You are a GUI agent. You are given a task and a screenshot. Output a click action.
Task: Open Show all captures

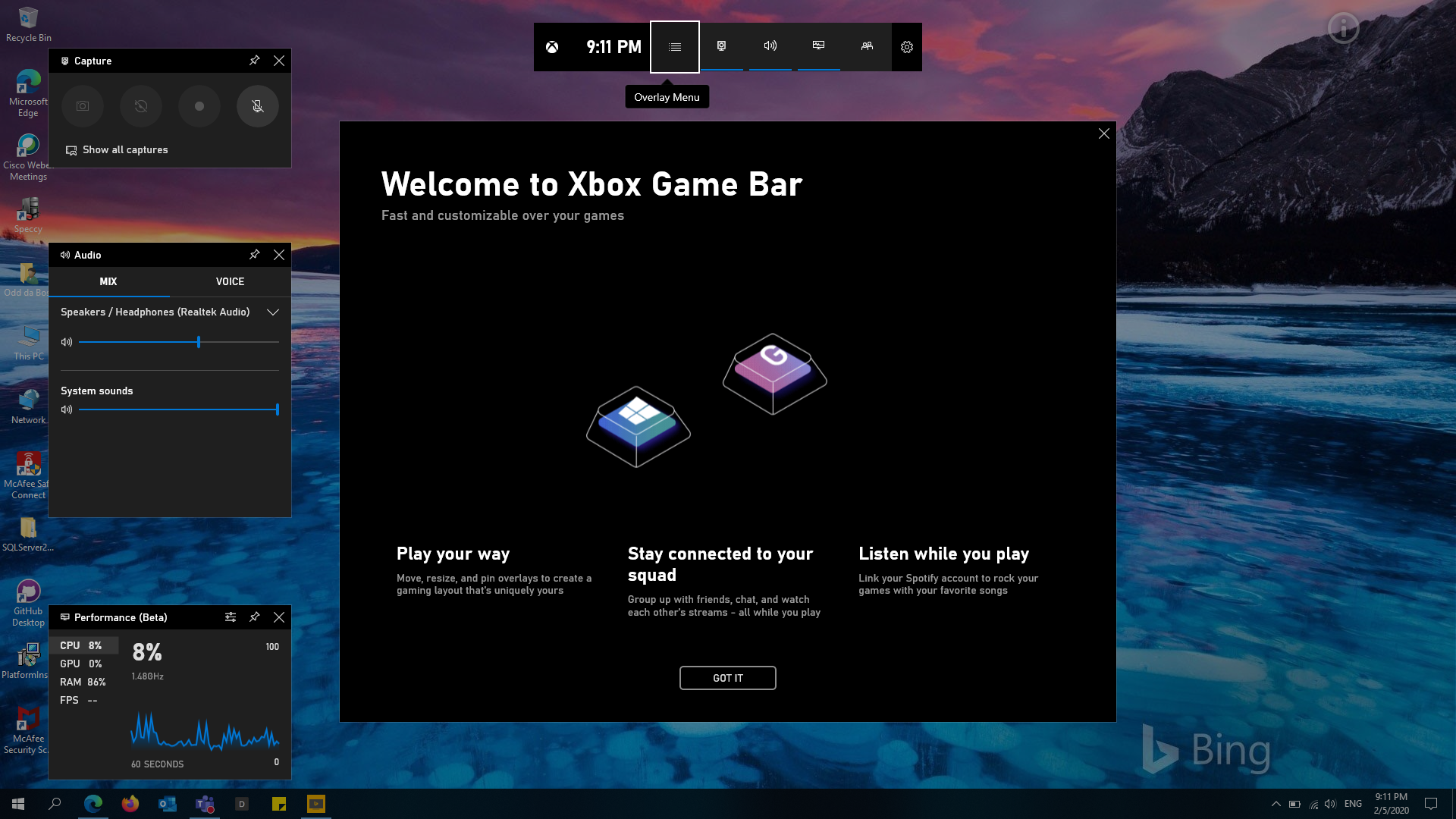click(x=117, y=150)
